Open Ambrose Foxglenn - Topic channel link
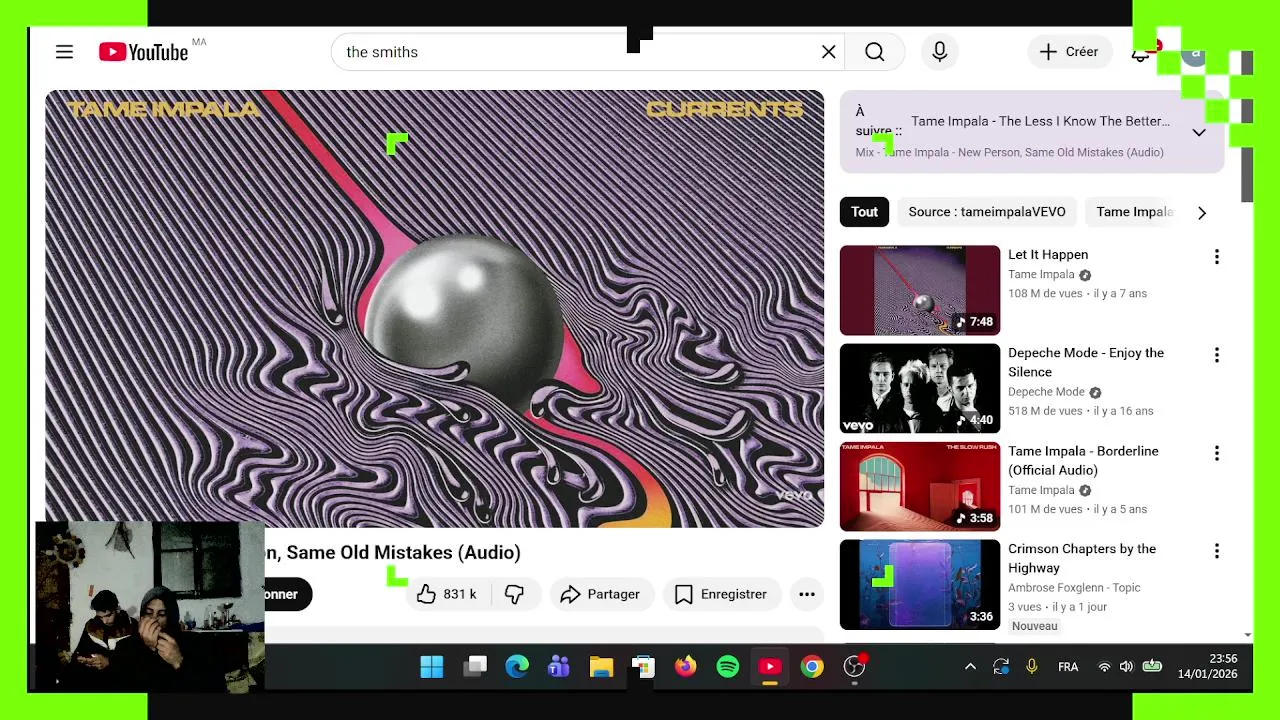 (x=1074, y=588)
